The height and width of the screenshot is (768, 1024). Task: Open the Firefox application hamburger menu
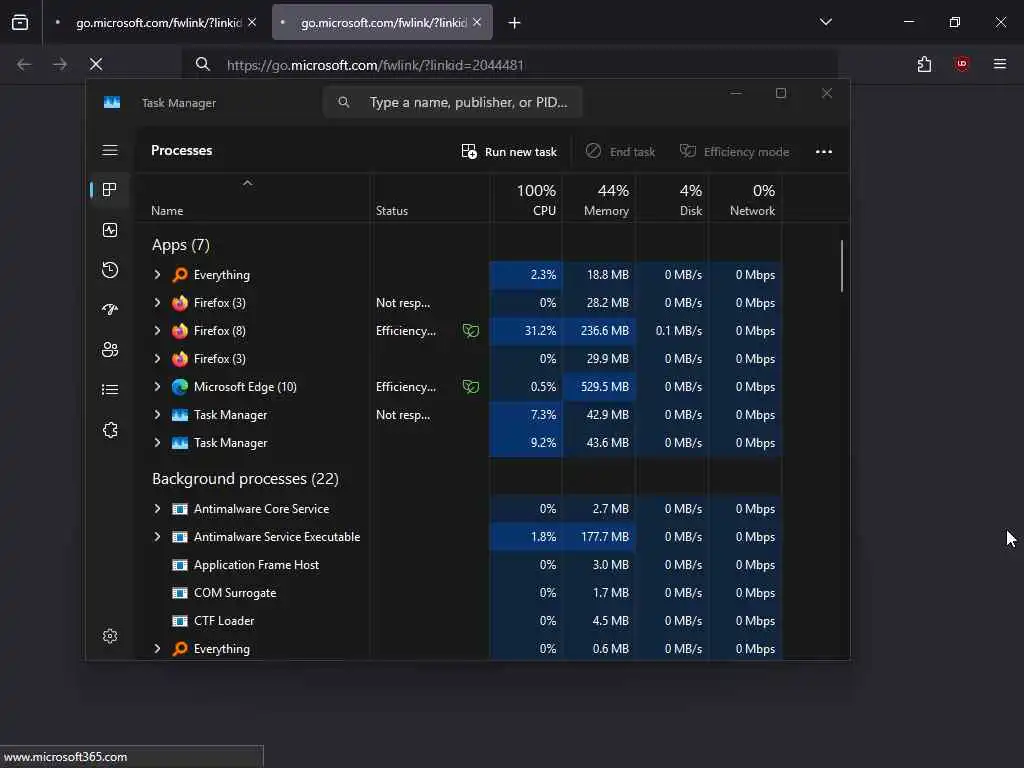(x=1000, y=64)
